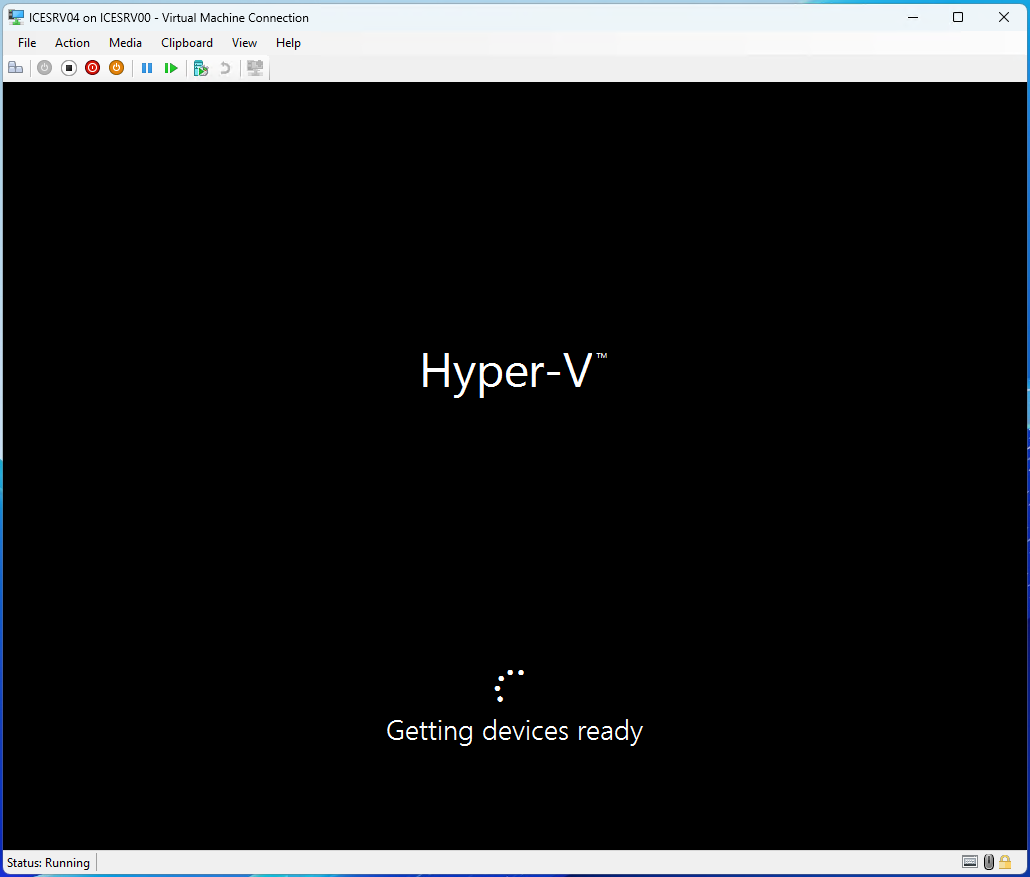Image resolution: width=1030 pixels, height=877 pixels.
Task: Minimize the Virtual Machine Connection window
Action: pos(913,18)
